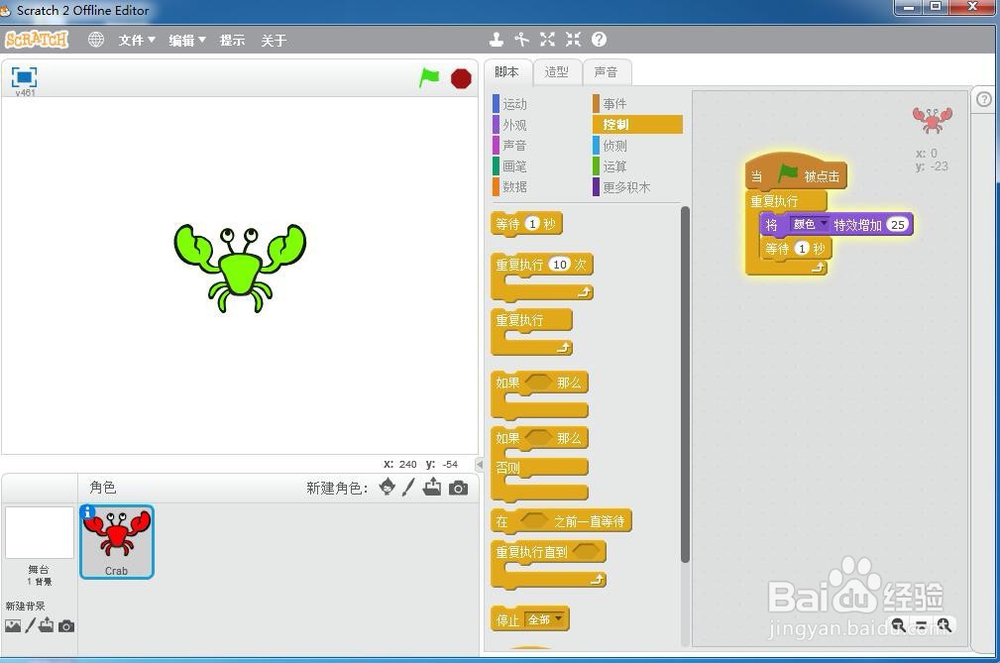Stop the project with the red stop button
Image resolution: width=1000 pixels, height=663 pixels.
460,78
